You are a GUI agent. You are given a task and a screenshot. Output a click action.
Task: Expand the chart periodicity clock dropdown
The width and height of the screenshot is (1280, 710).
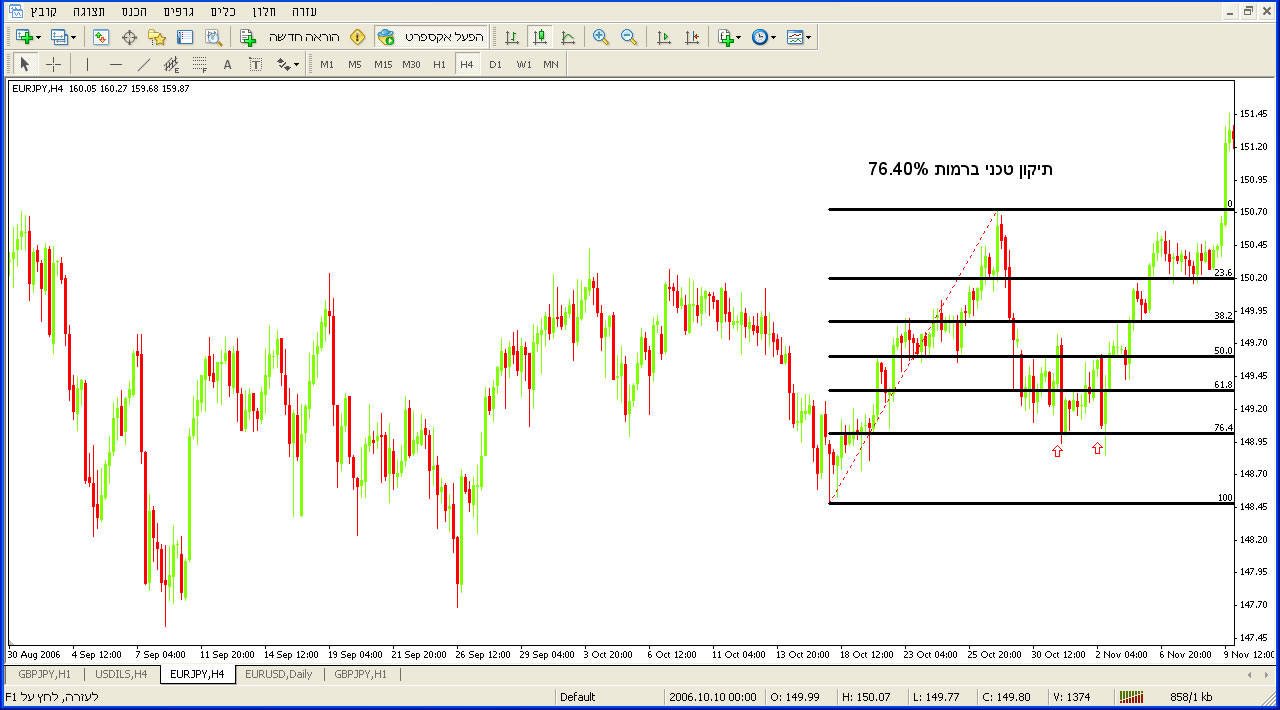tap(764, 37)
